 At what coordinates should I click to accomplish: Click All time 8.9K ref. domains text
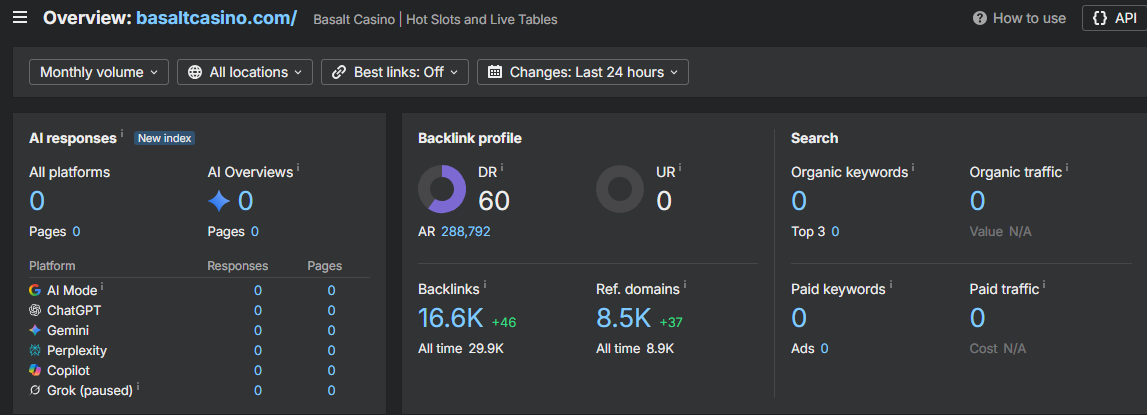pos(635,349)
